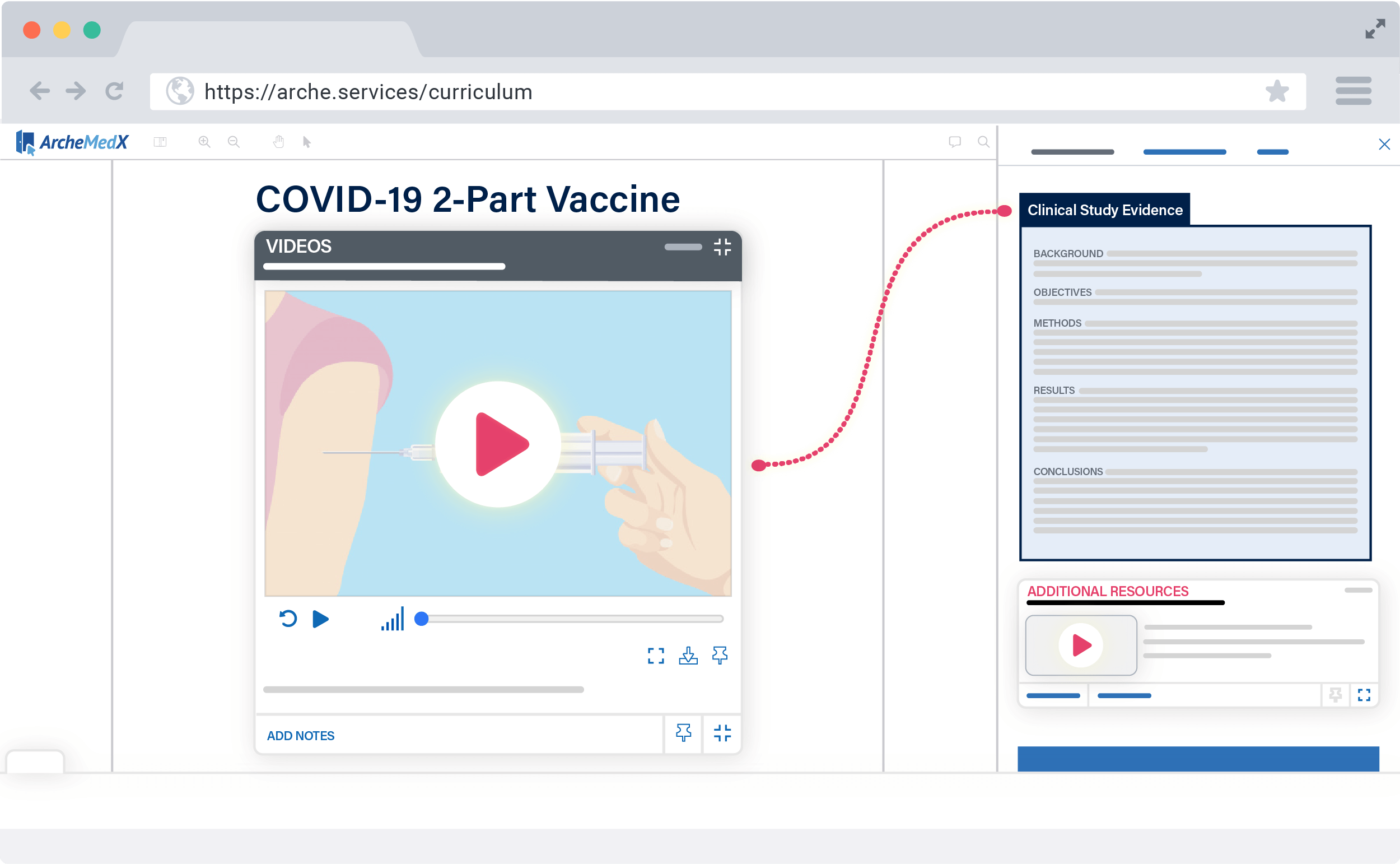This screenshot has height=864, width=1400.
Task: Click the empty browser tab
Action: [268, 39]
